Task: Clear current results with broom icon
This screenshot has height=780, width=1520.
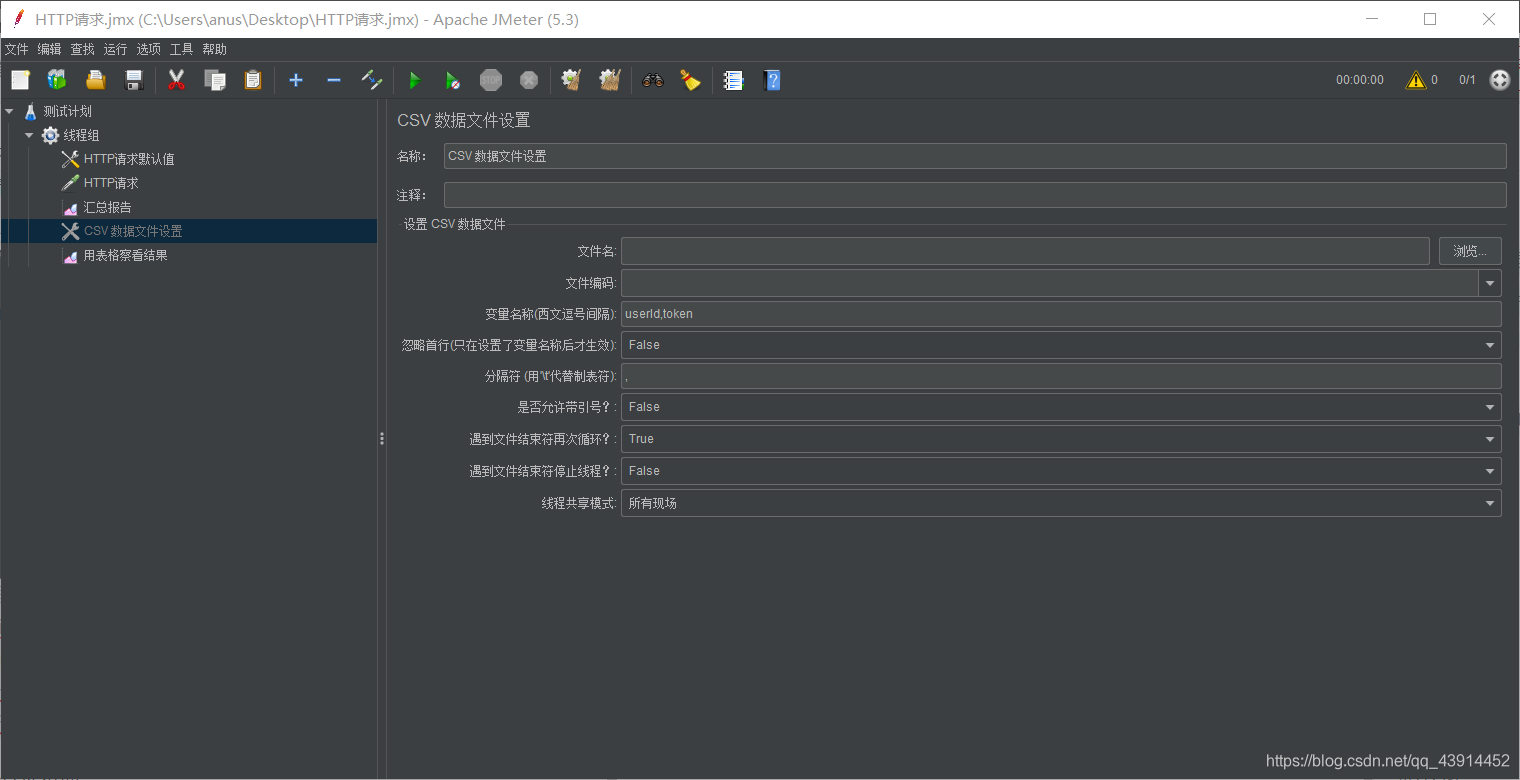Action: pyautogui.click(x=572, y=80)
